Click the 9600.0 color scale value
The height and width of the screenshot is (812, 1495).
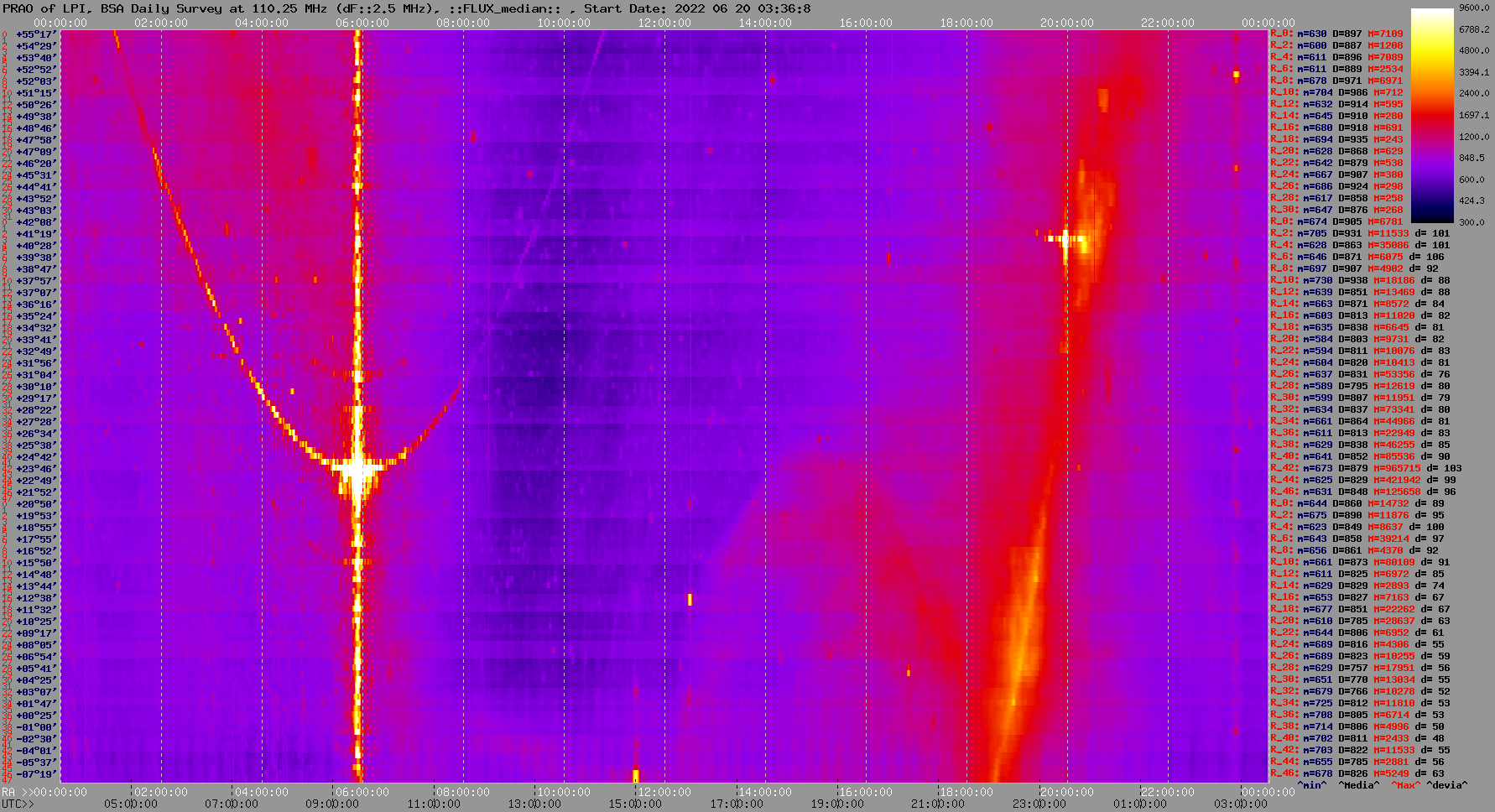point(1474,8)
